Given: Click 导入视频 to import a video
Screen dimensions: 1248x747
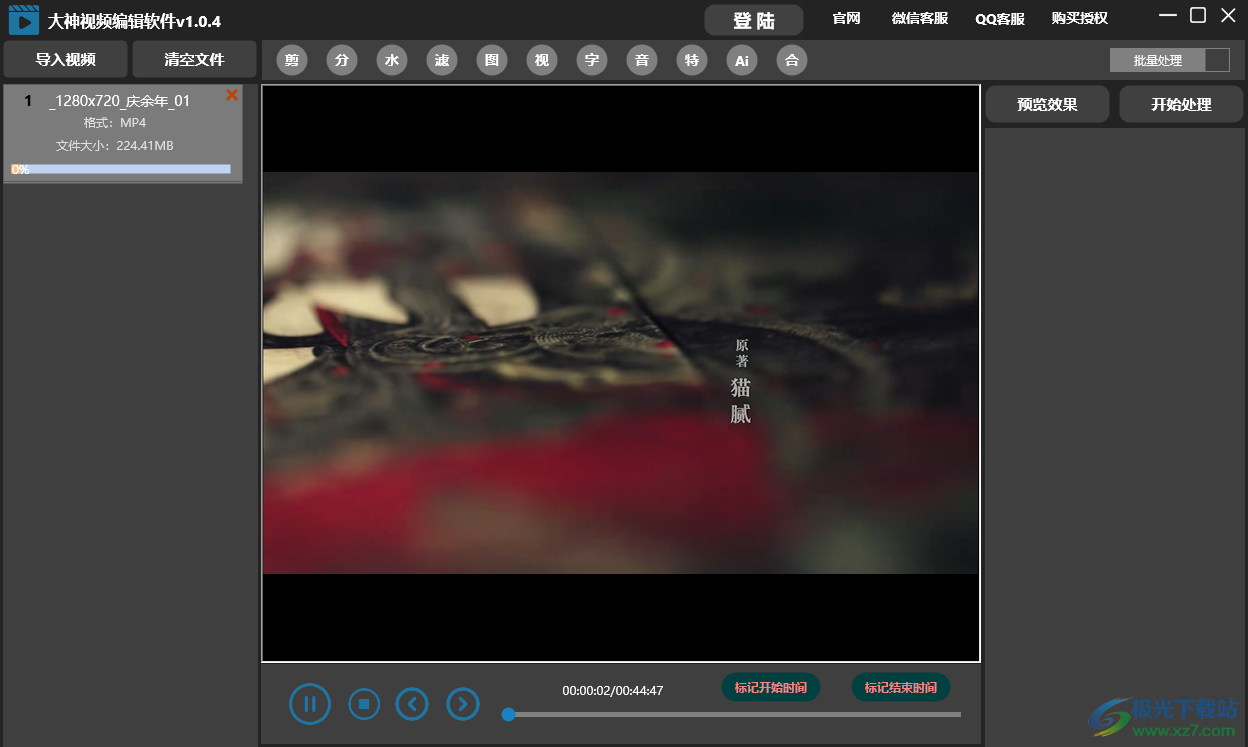Looking at the screenshot, I should pyautogui.click(x=66, y=60).
